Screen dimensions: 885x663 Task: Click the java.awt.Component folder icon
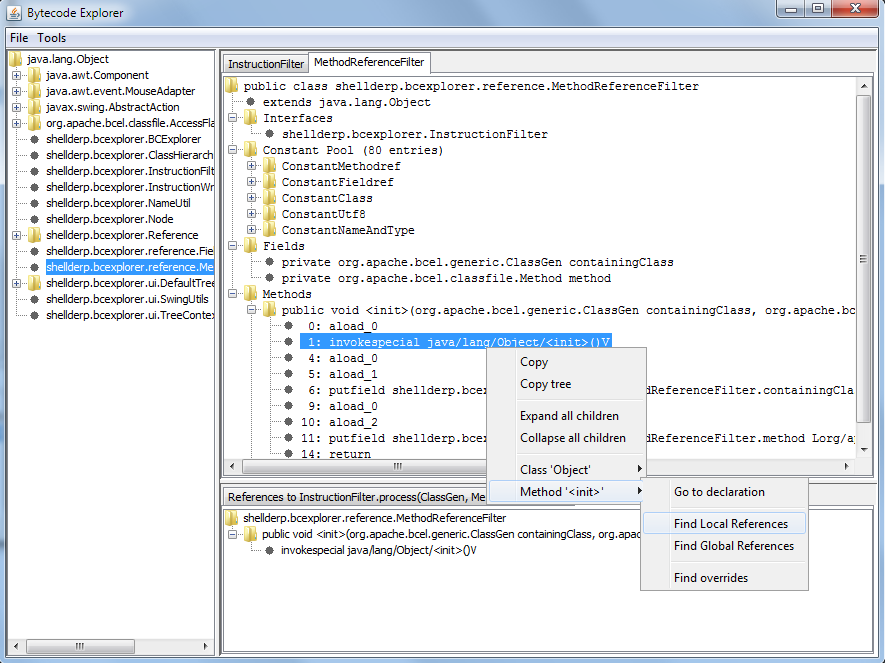[x=34, y=75]
